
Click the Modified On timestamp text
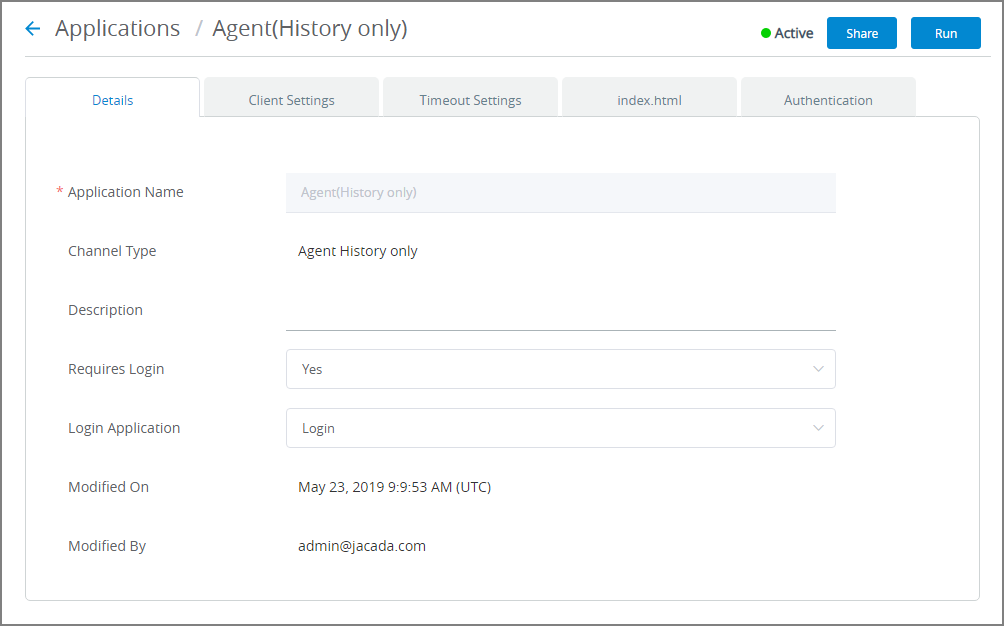point(394,487)
